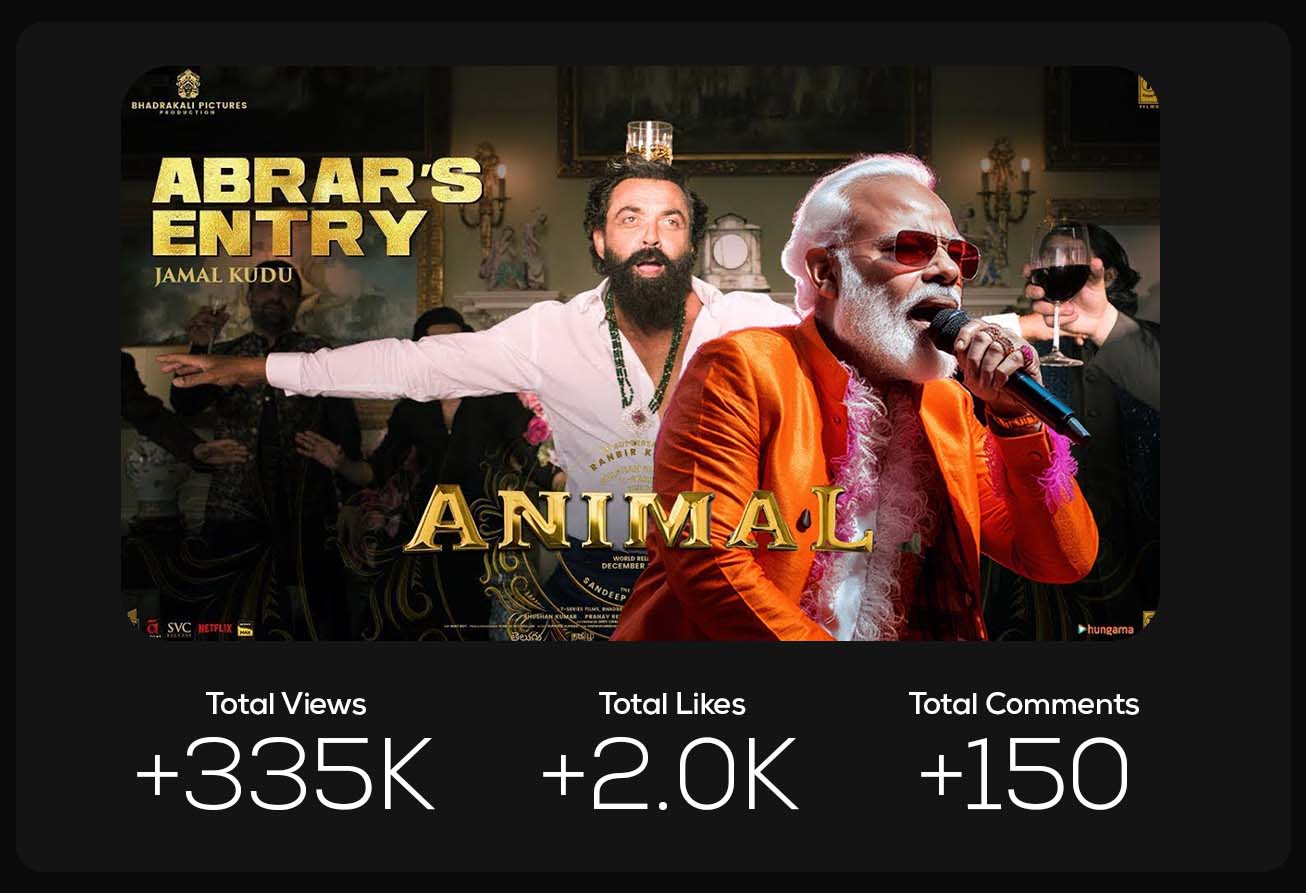Click the Bhadrakali Pictures logo
1306x893 pixels.
click(188, 92)
